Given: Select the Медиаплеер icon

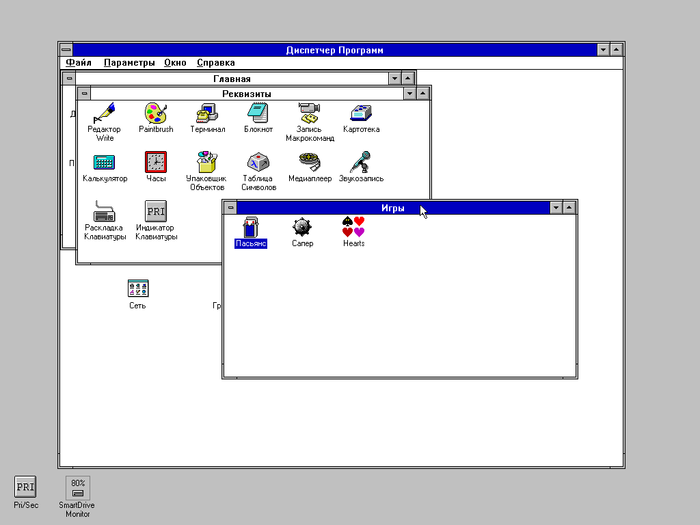Looking at the screenshot, I should (x=309, y=162).
